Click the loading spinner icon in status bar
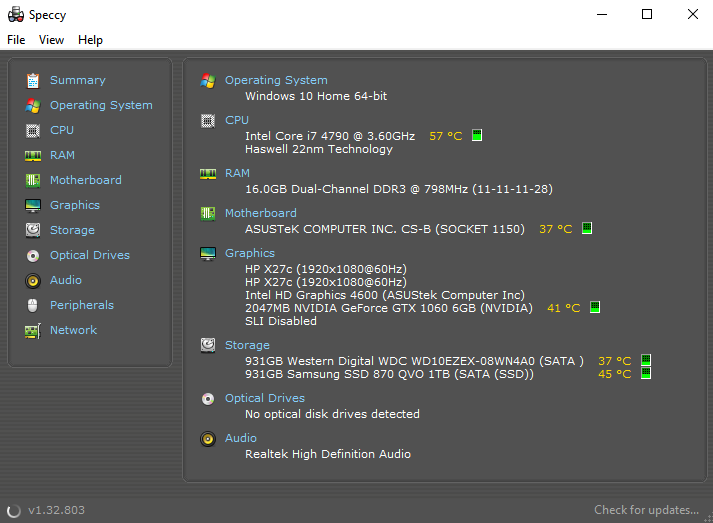Viewport: 713px width, 523px height. [14, 511]
